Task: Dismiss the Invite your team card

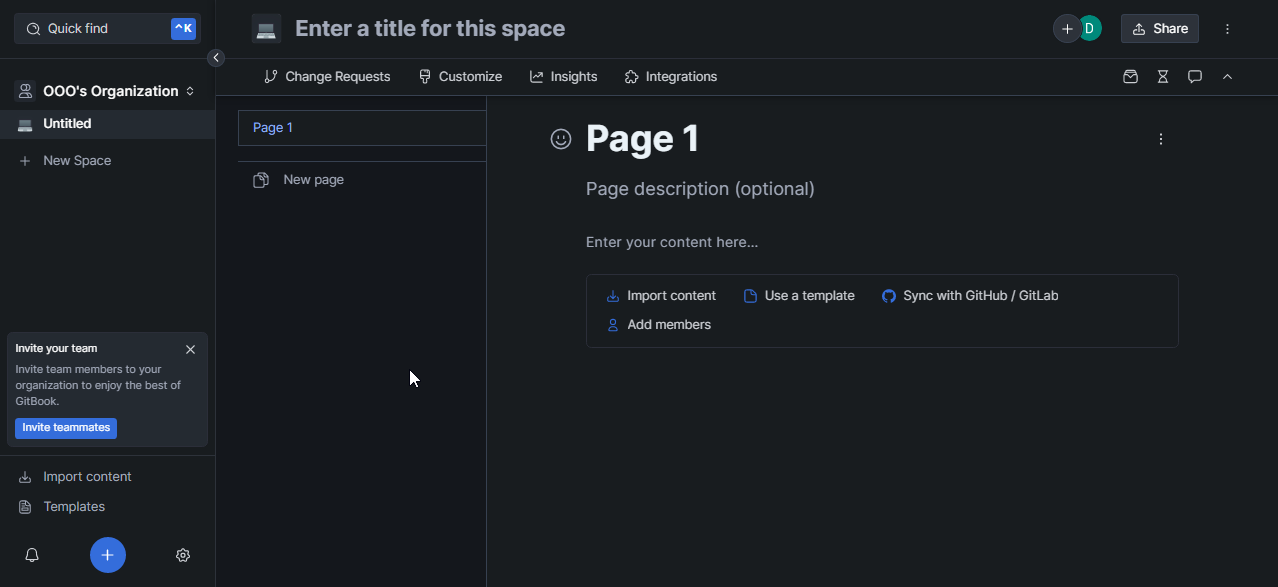Action: 190,349
